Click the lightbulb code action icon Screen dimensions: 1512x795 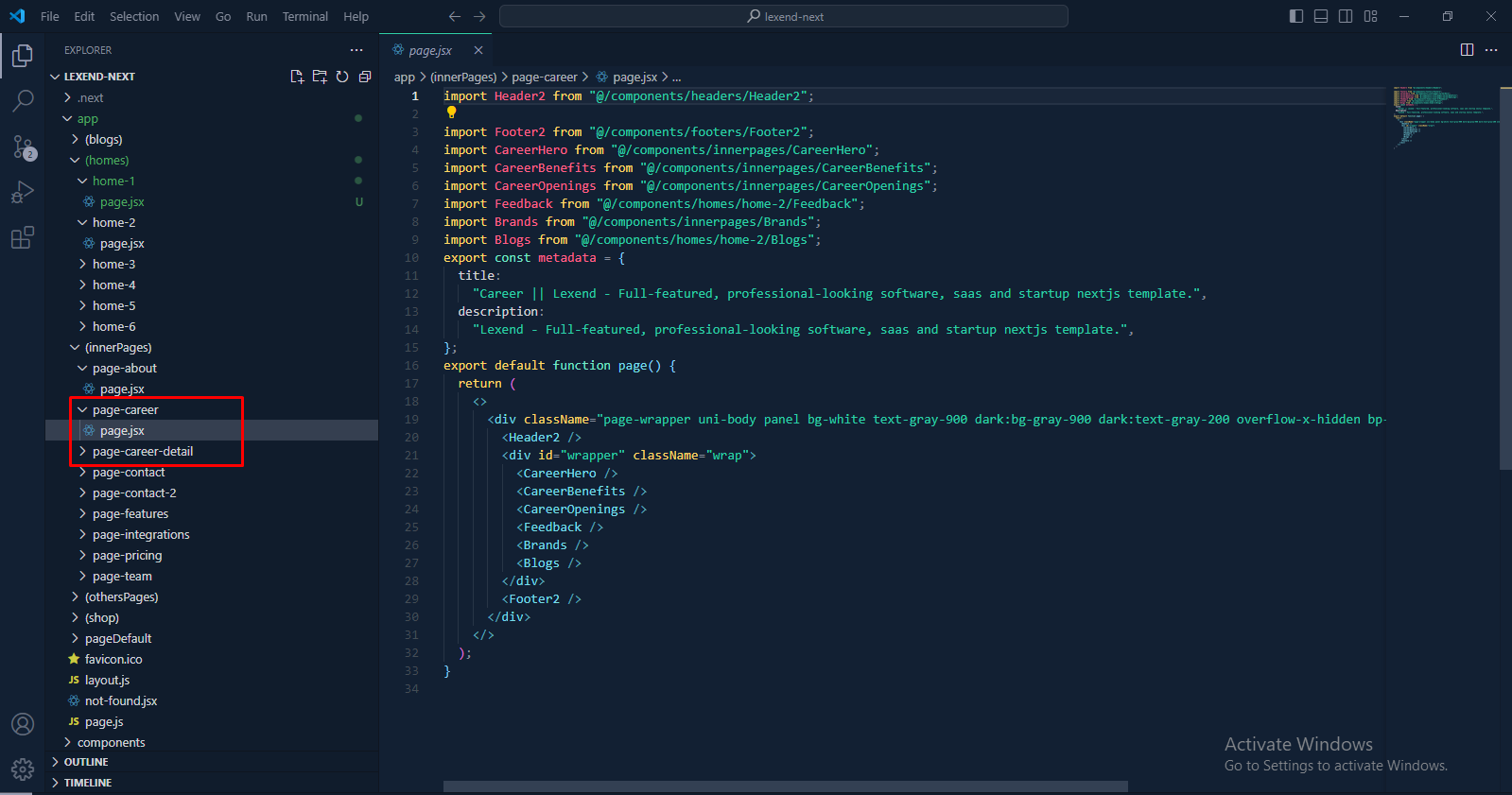tap(451, 112)
